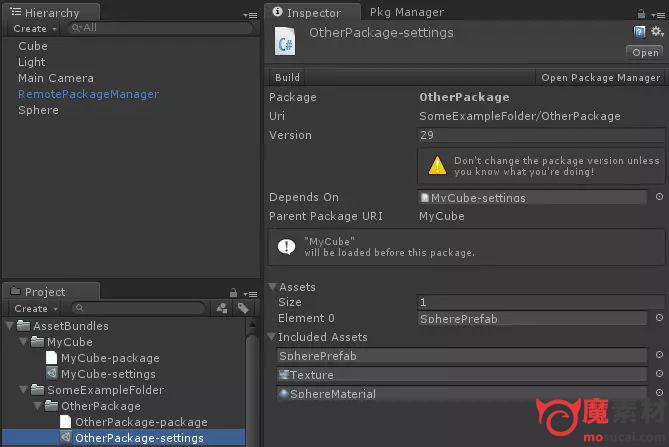Image resolution: width=669 pixels, height=447 pixels.
Task: Switch to the Inspector tab
Action: (x=312, y=12)
